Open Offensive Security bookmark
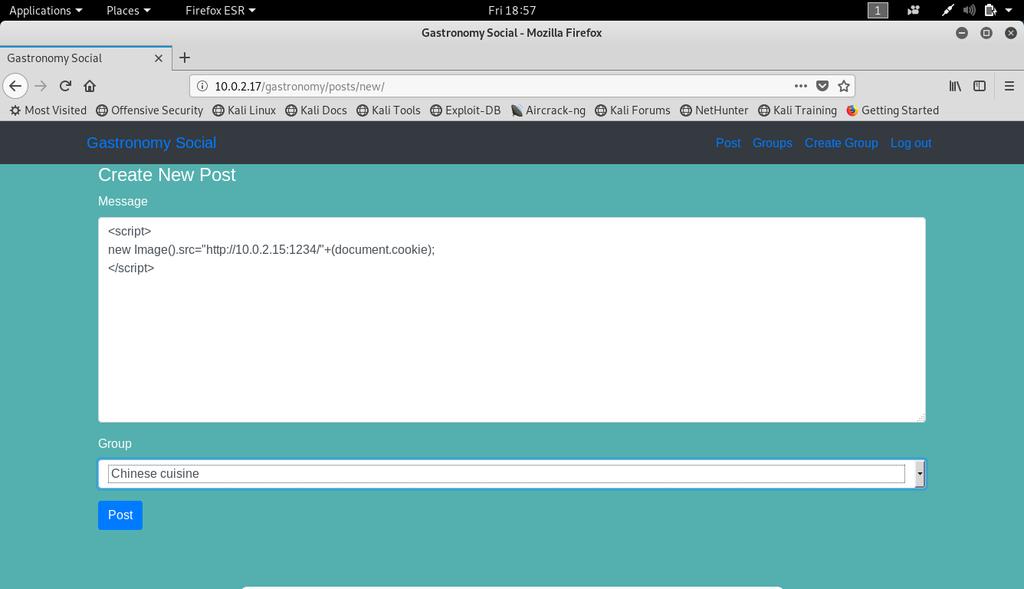Viewport: 1024px width, 589px height. tap(150, 110)
